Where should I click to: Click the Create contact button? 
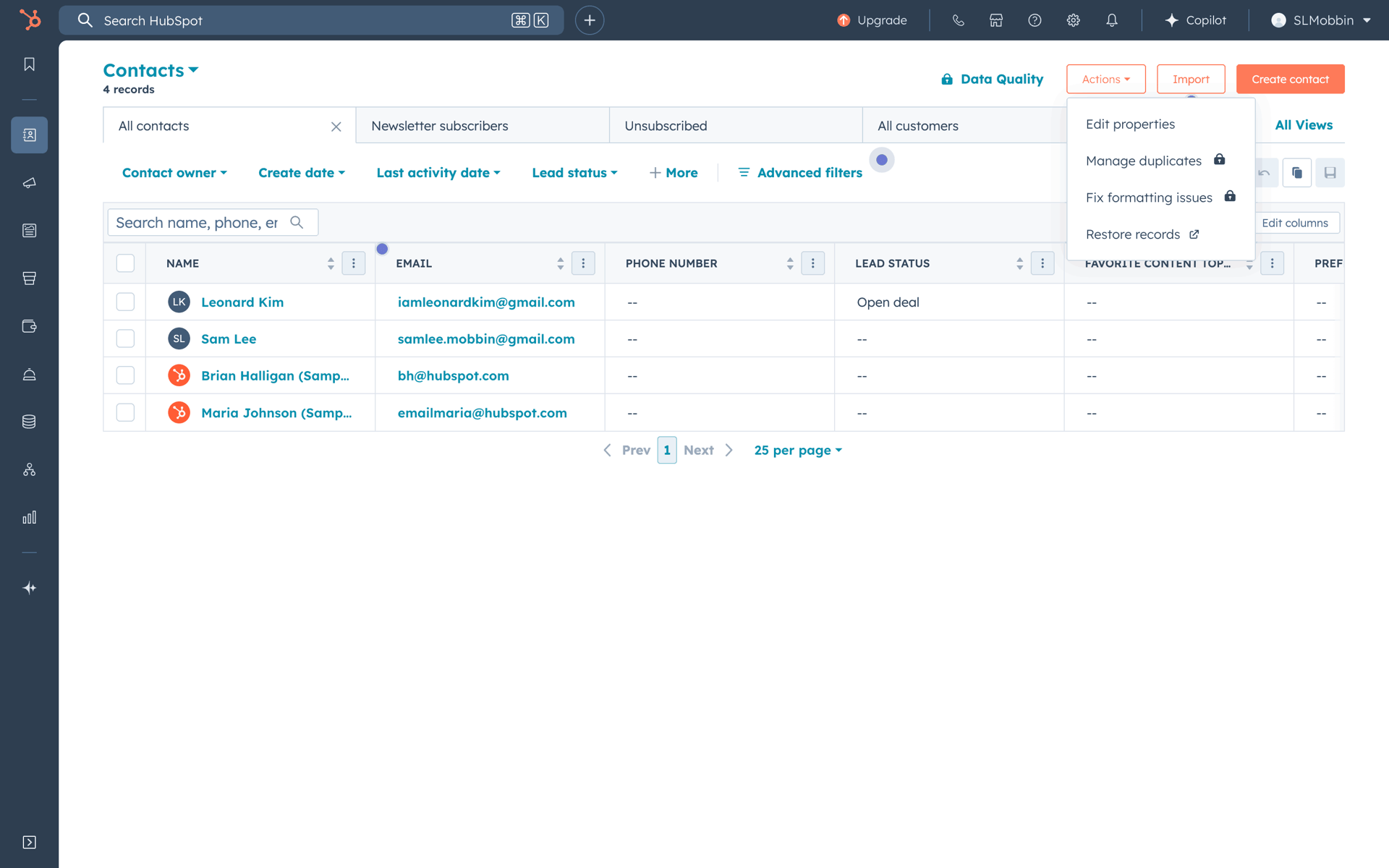coord(1290,79)
